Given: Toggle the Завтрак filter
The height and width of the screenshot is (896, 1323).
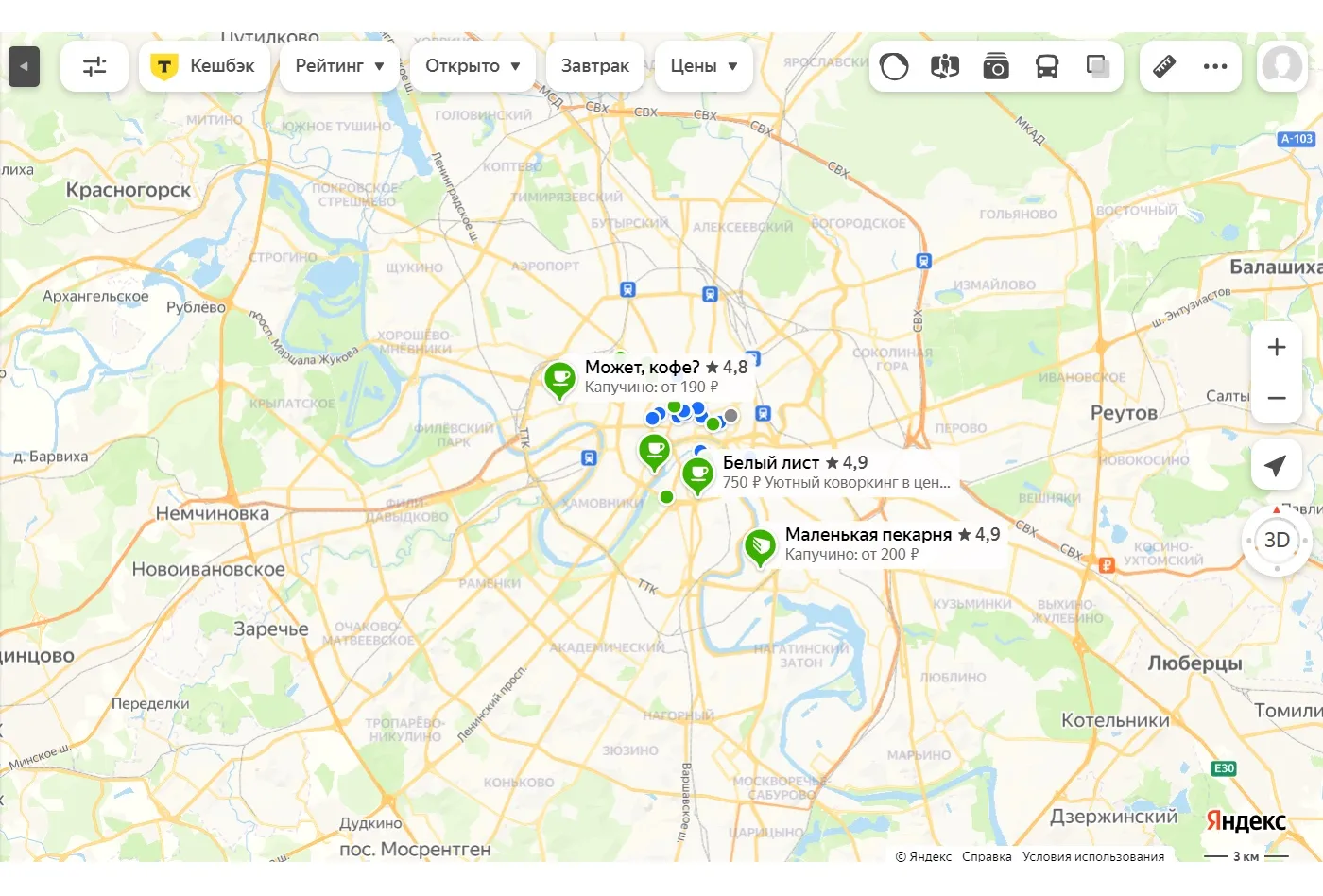Looking at the screenshot, I should (595, 66).
